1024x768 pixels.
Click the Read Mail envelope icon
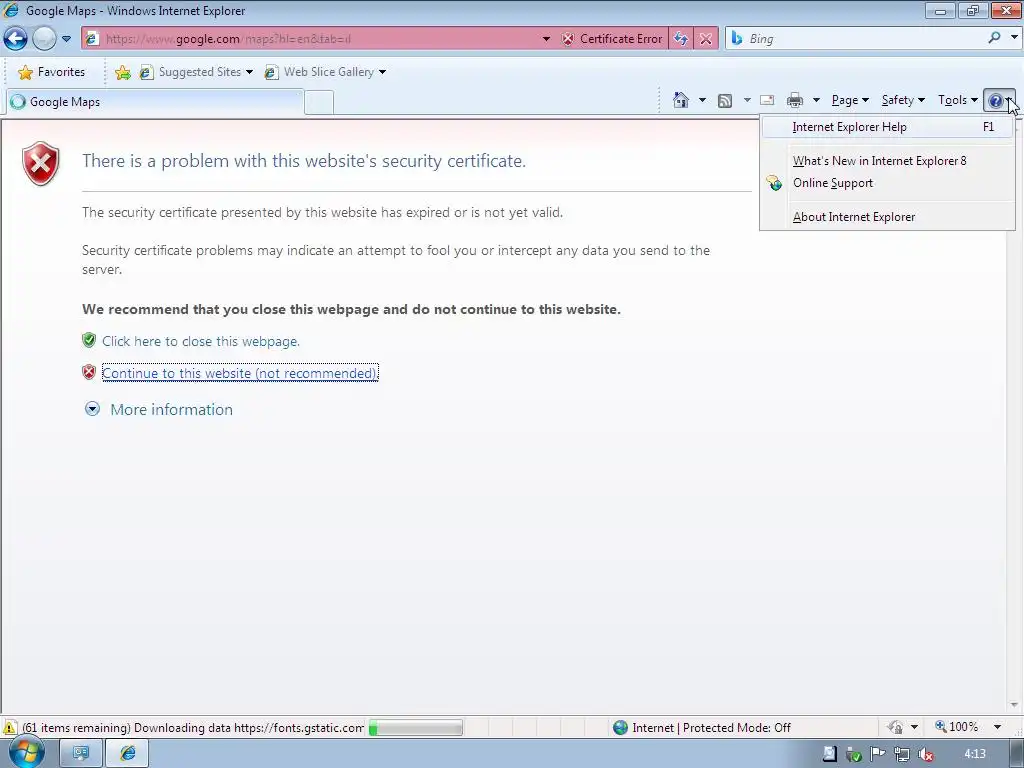767,101
